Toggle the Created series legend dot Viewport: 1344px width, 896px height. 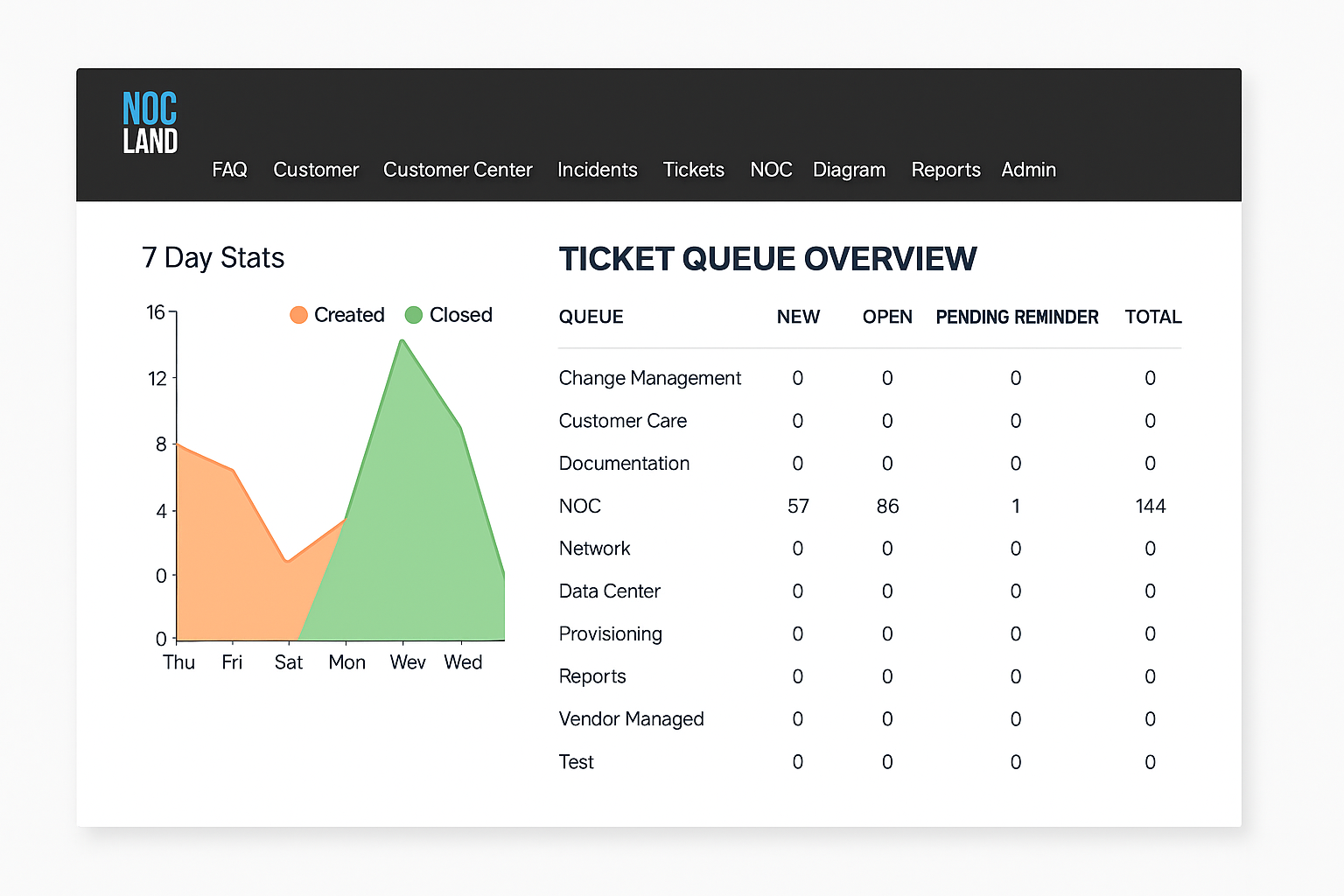click(x=298, y=315)
